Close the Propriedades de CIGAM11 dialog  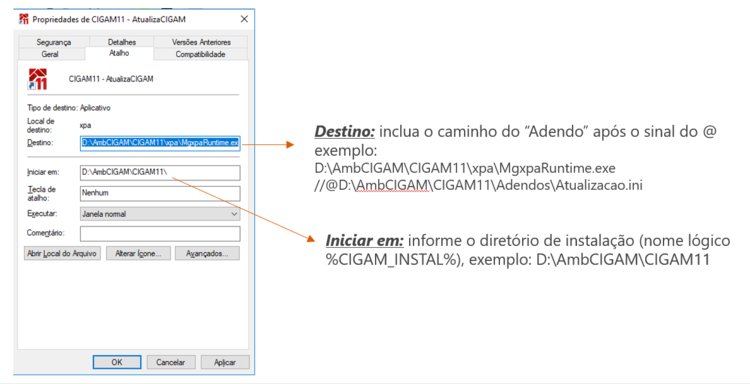pyautogui.click(x=244, y=19)
